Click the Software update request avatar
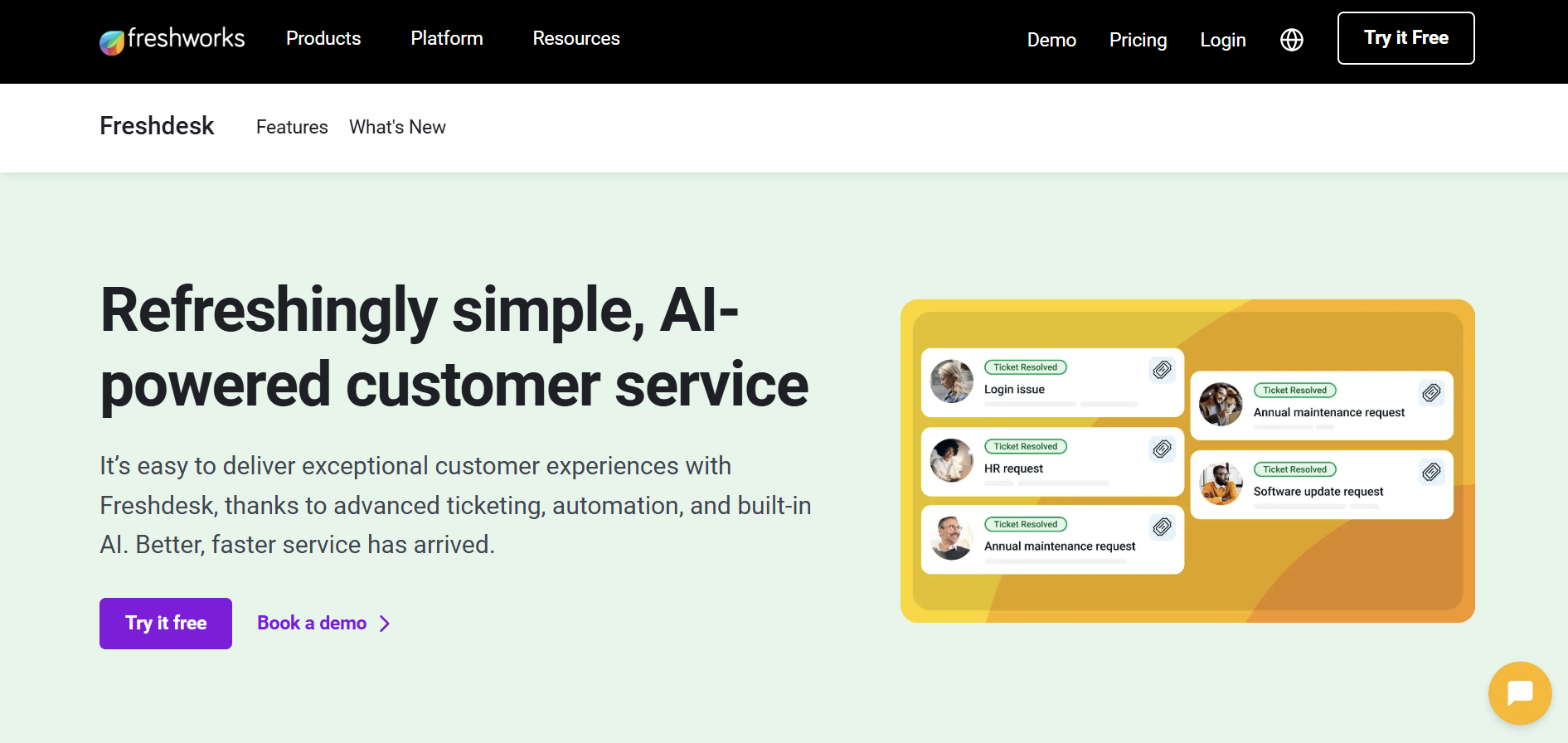 [x=1221, y=483]
